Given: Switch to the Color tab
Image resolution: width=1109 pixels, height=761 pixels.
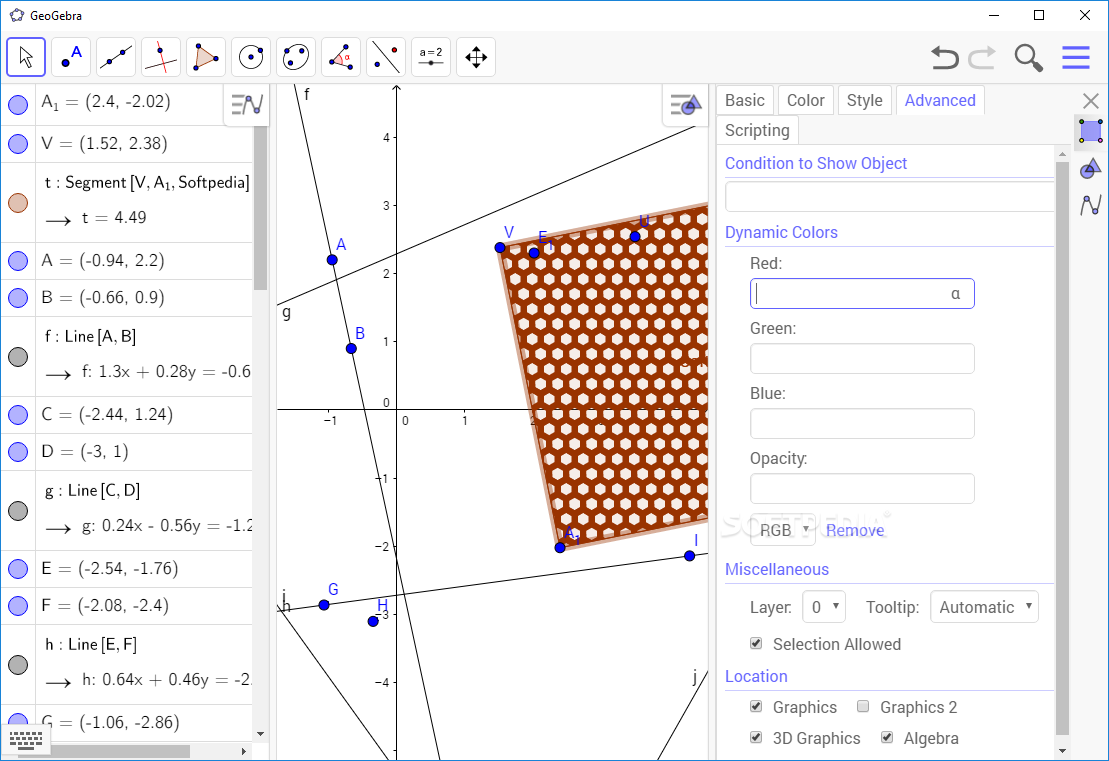Looking at the screenshot, I should click(806, 100).
